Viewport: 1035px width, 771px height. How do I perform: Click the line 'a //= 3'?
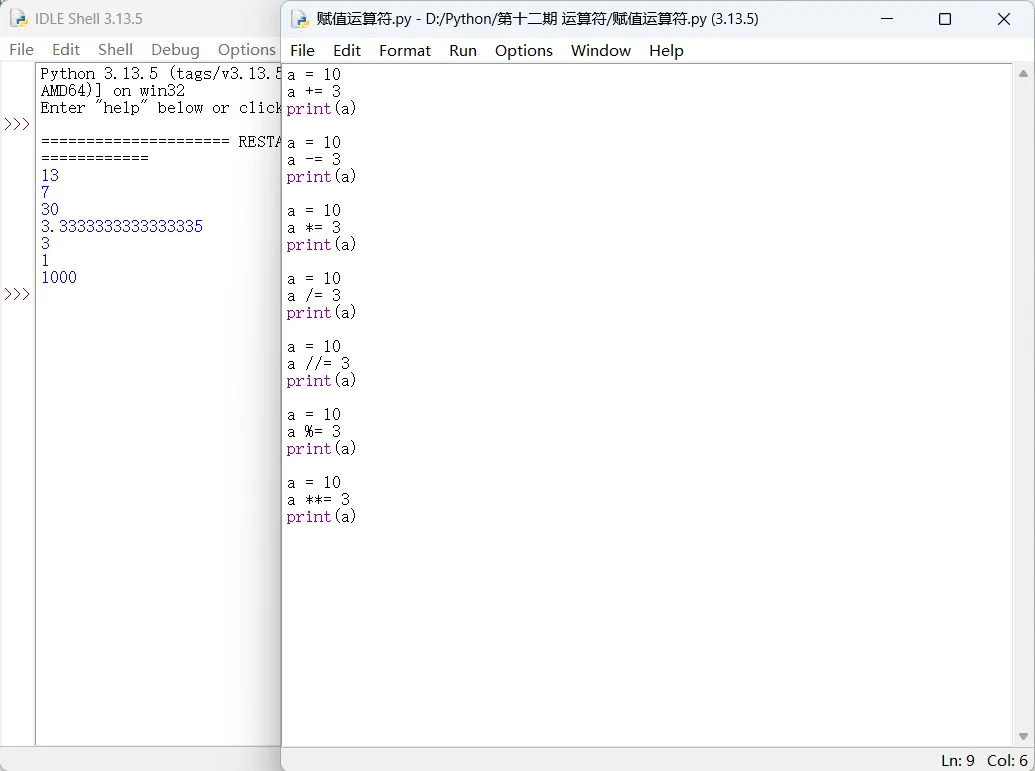[318, 364]
